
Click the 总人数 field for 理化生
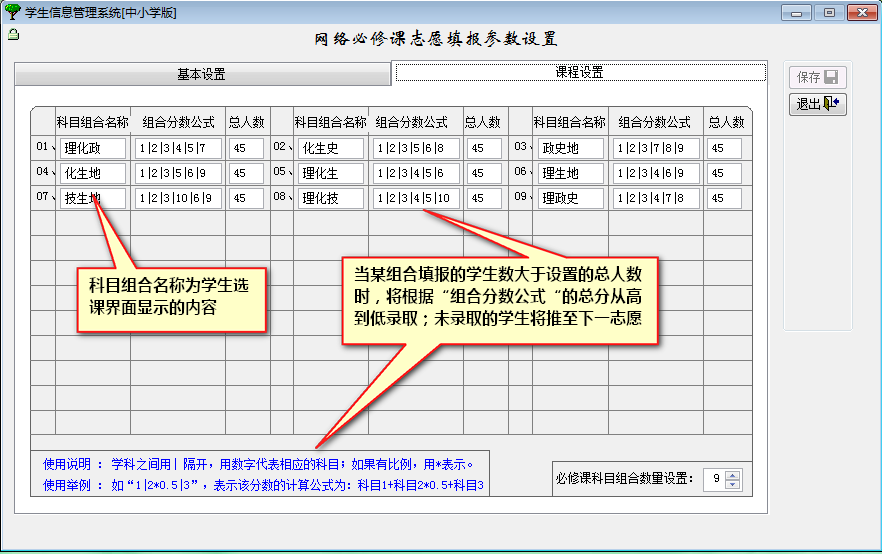coord(484,173)
